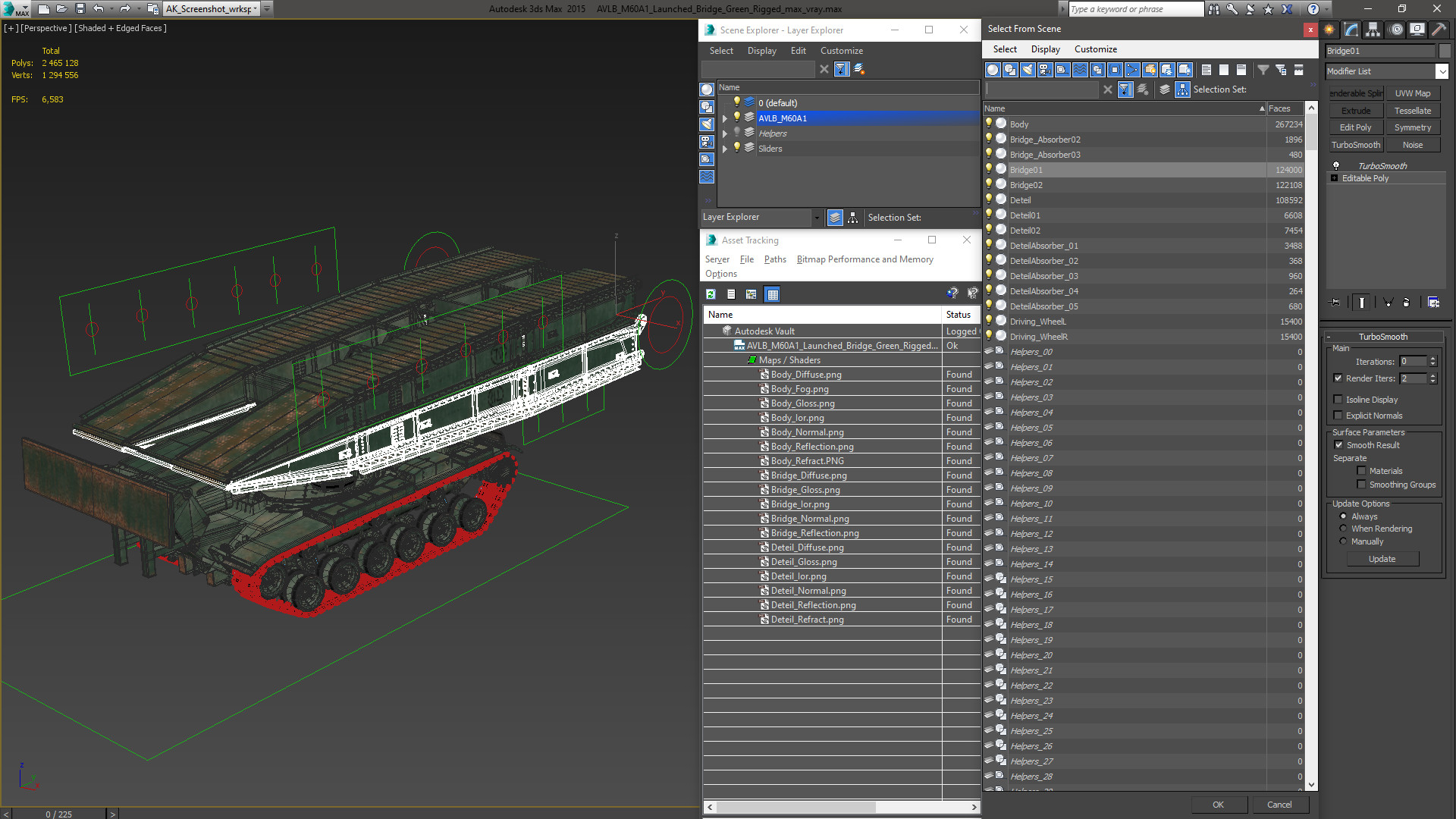Image resolution: width=1456 pixels, height=819 pixels.
Task: Increase the Iterations spinner value
Action: tap(1432, 359)
